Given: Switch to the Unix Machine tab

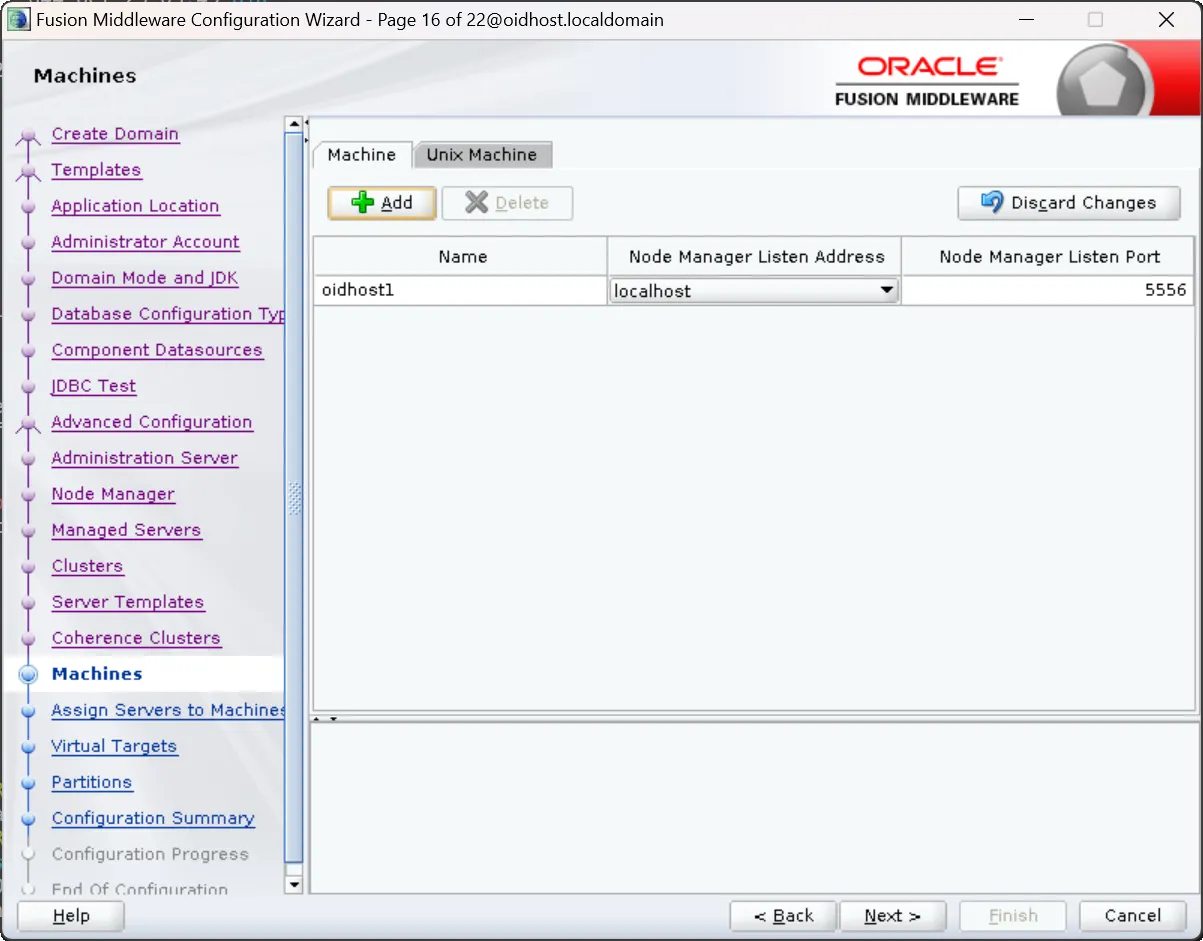Looking at the screenshot, I should pyautogui.click(x=482, y=155).
